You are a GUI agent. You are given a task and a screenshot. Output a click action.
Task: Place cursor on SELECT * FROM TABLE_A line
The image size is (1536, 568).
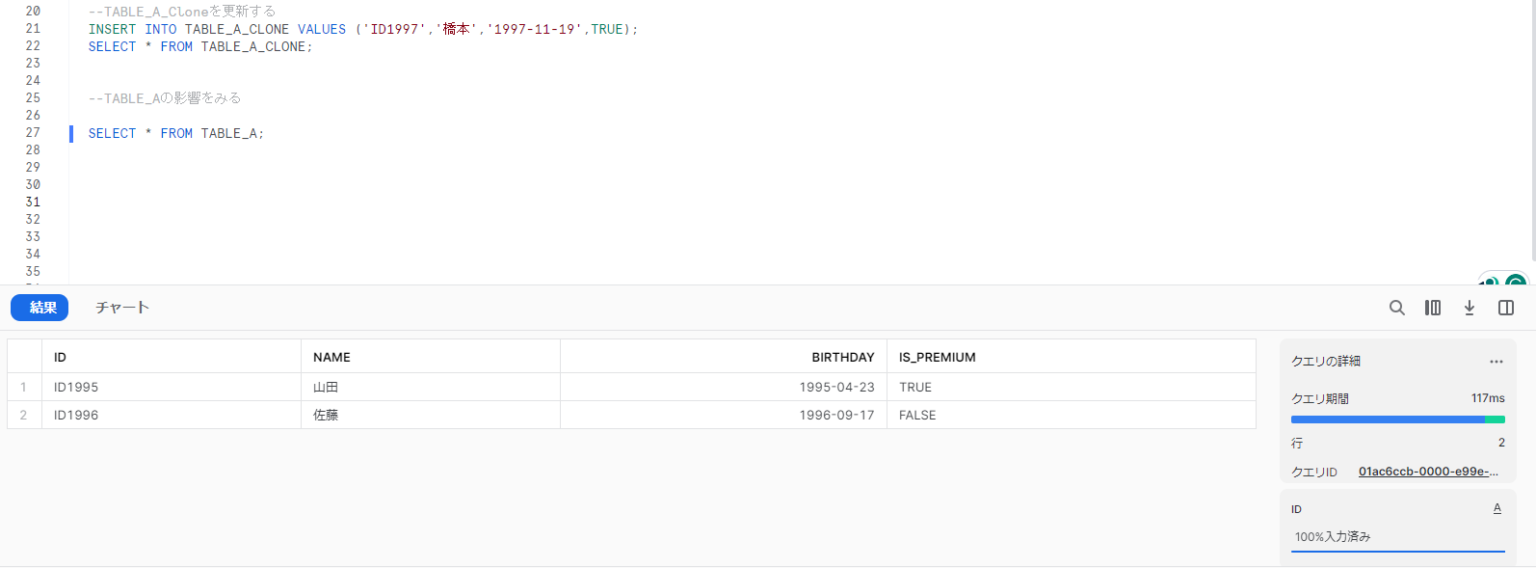pyautogui.click(x=176, y=133)
